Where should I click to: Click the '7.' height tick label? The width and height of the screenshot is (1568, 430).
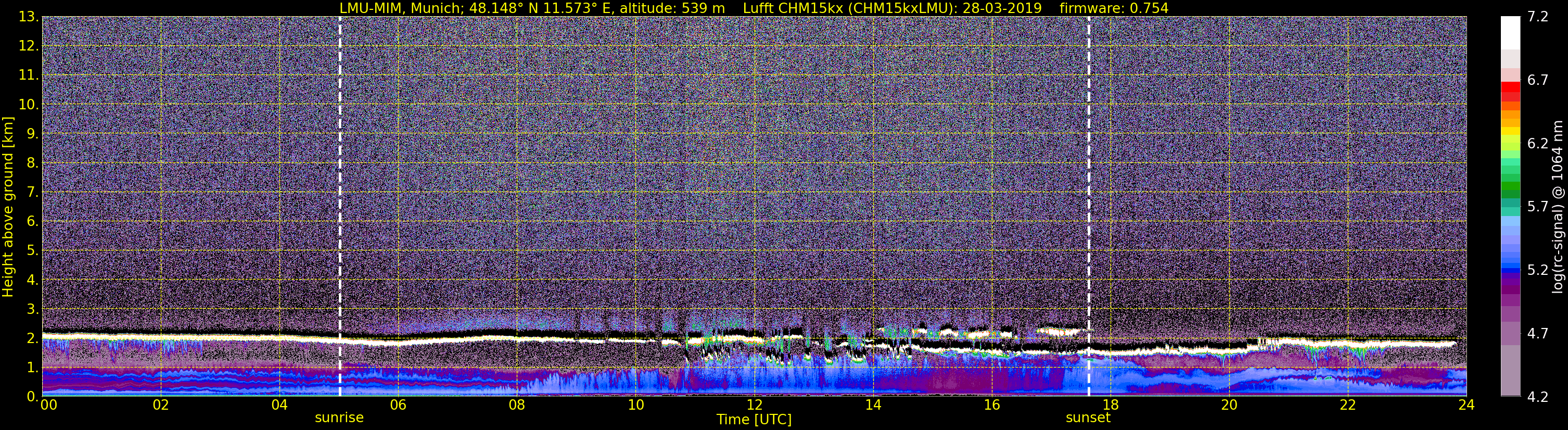[x=32, y=193]
